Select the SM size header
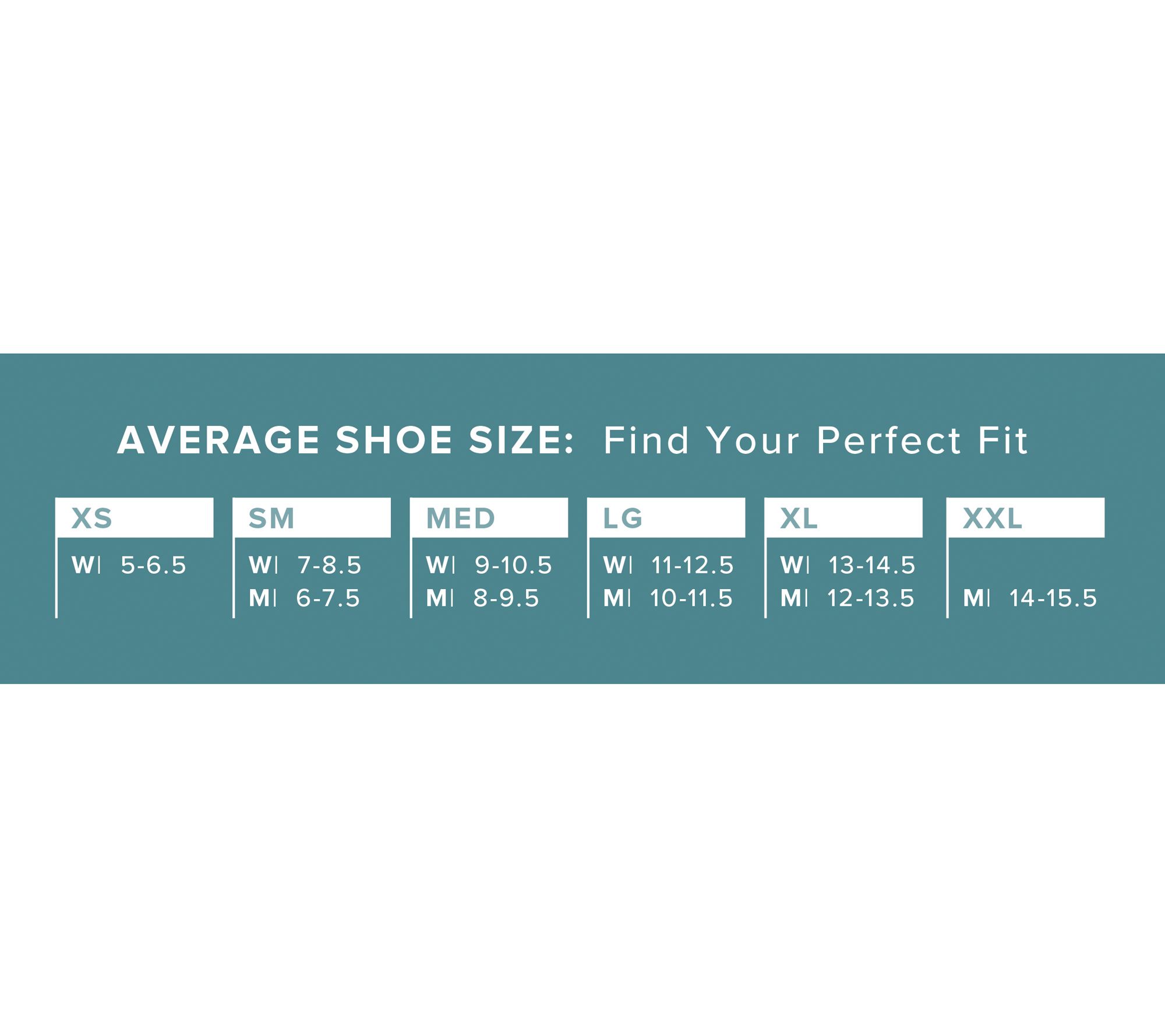1165x1036 pixels. tap(271, 518)
